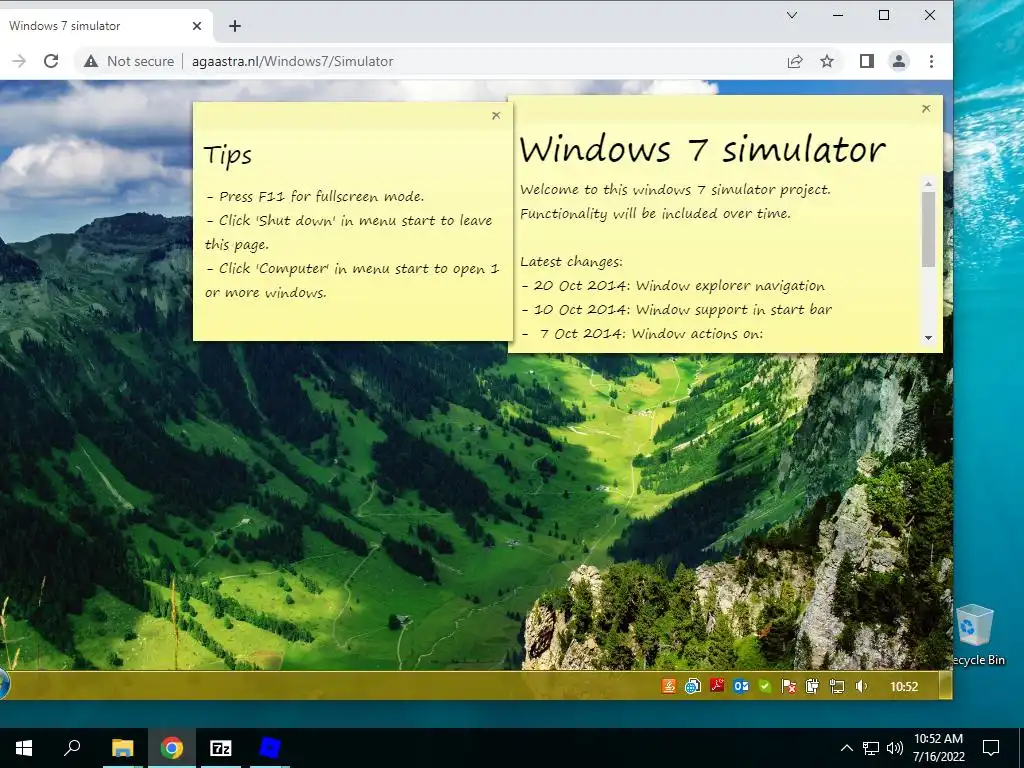
Task: Open 7-Zip from the taskbar
Action: (221, 748)
